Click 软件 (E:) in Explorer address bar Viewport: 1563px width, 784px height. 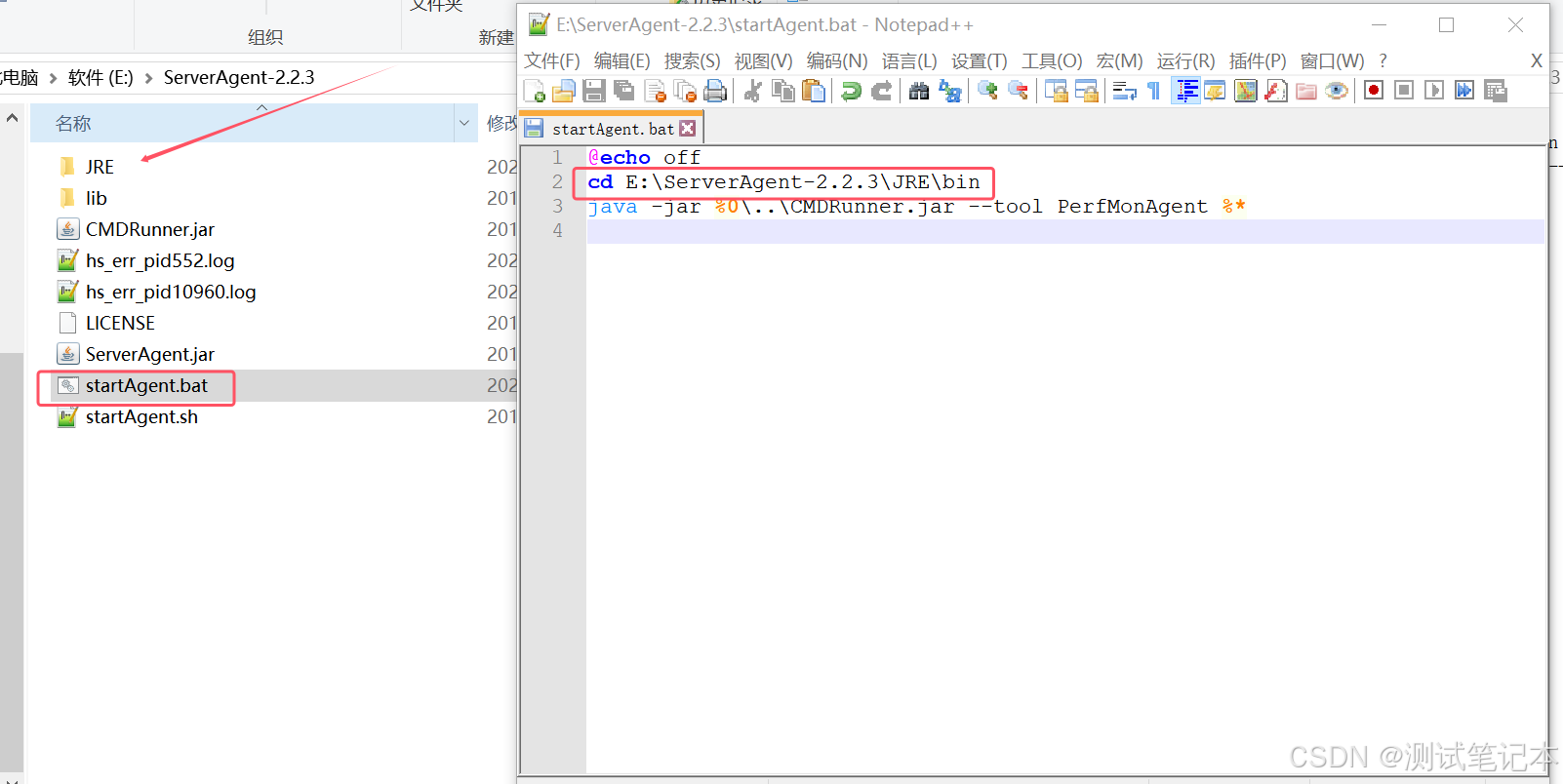click(x=100, y=78)
